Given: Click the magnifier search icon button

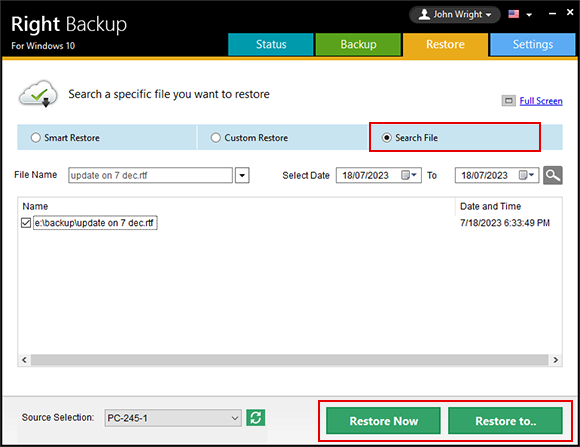Looking at the screenshot, I should (553, 175).
